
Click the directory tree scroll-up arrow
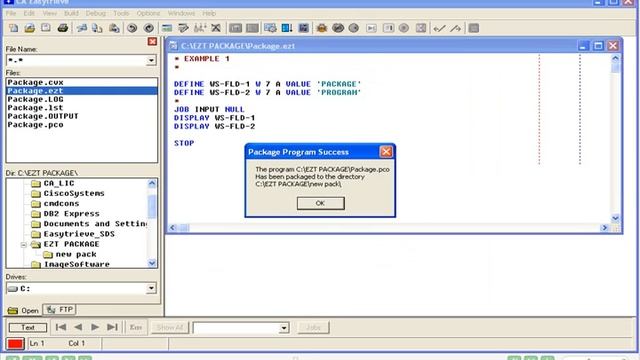click(x=152, y=183)
